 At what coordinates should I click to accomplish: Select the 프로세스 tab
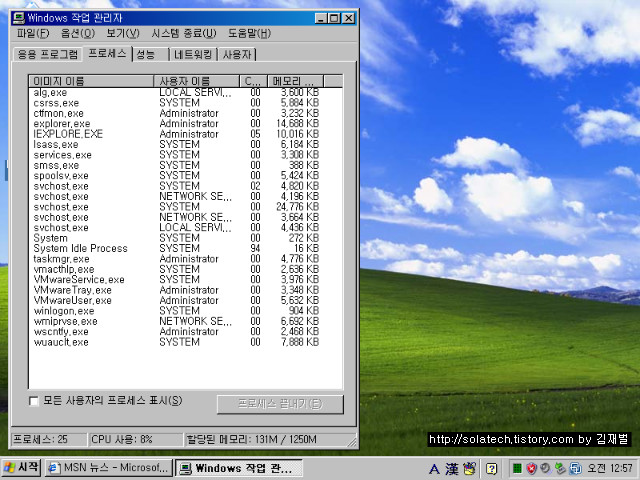[x=107, y=53]
